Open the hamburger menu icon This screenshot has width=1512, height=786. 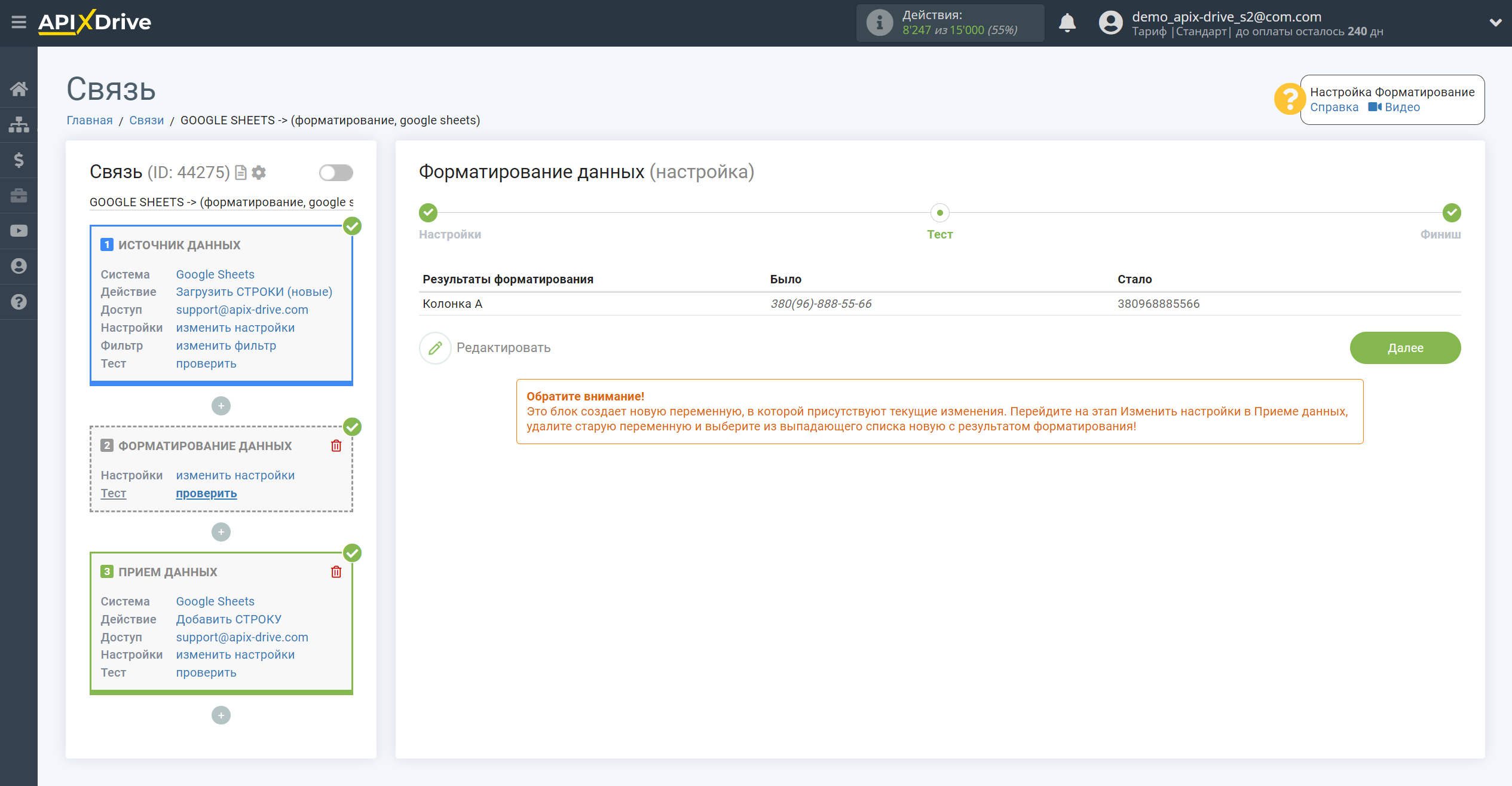19,23
